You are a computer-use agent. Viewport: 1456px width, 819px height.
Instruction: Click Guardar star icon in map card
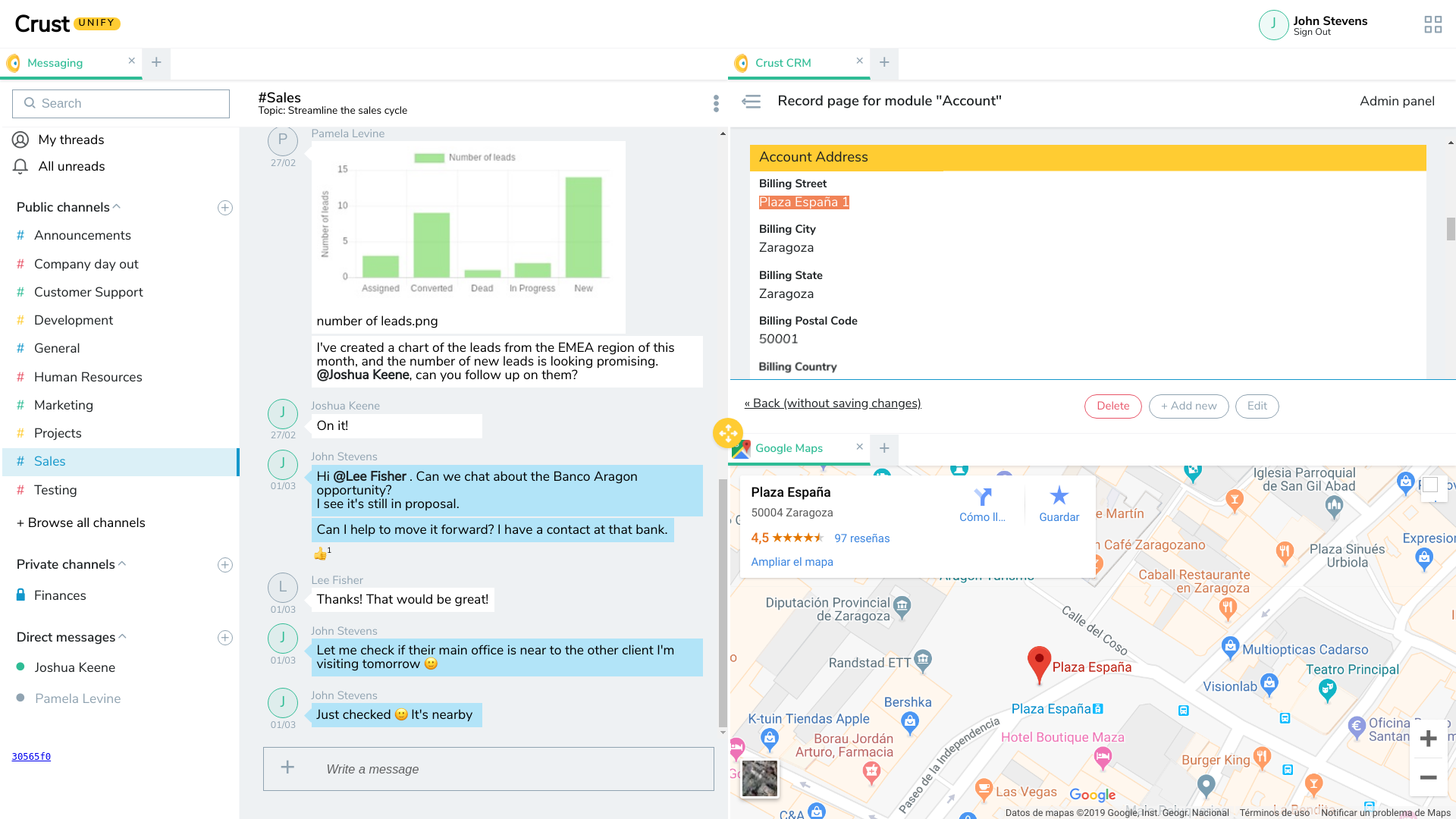click(1059, 496)
